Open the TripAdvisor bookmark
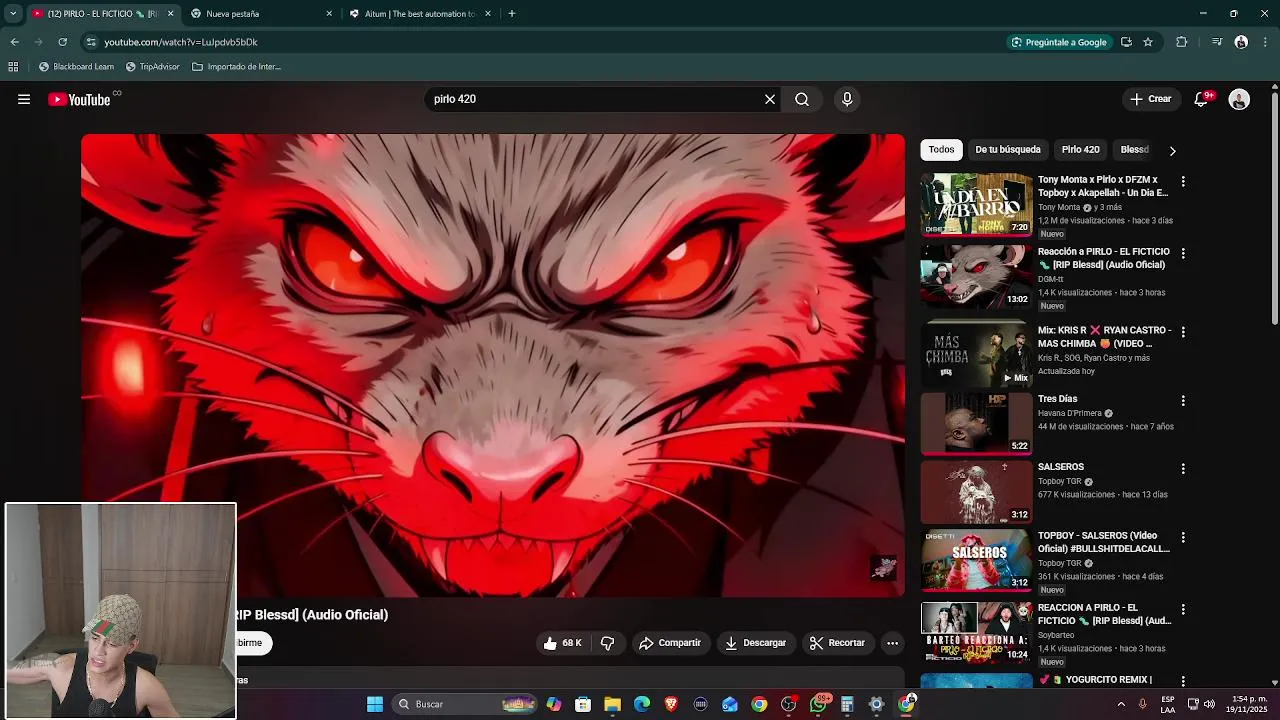This screenshot has width=1280, height=720. tap(152, 67)
